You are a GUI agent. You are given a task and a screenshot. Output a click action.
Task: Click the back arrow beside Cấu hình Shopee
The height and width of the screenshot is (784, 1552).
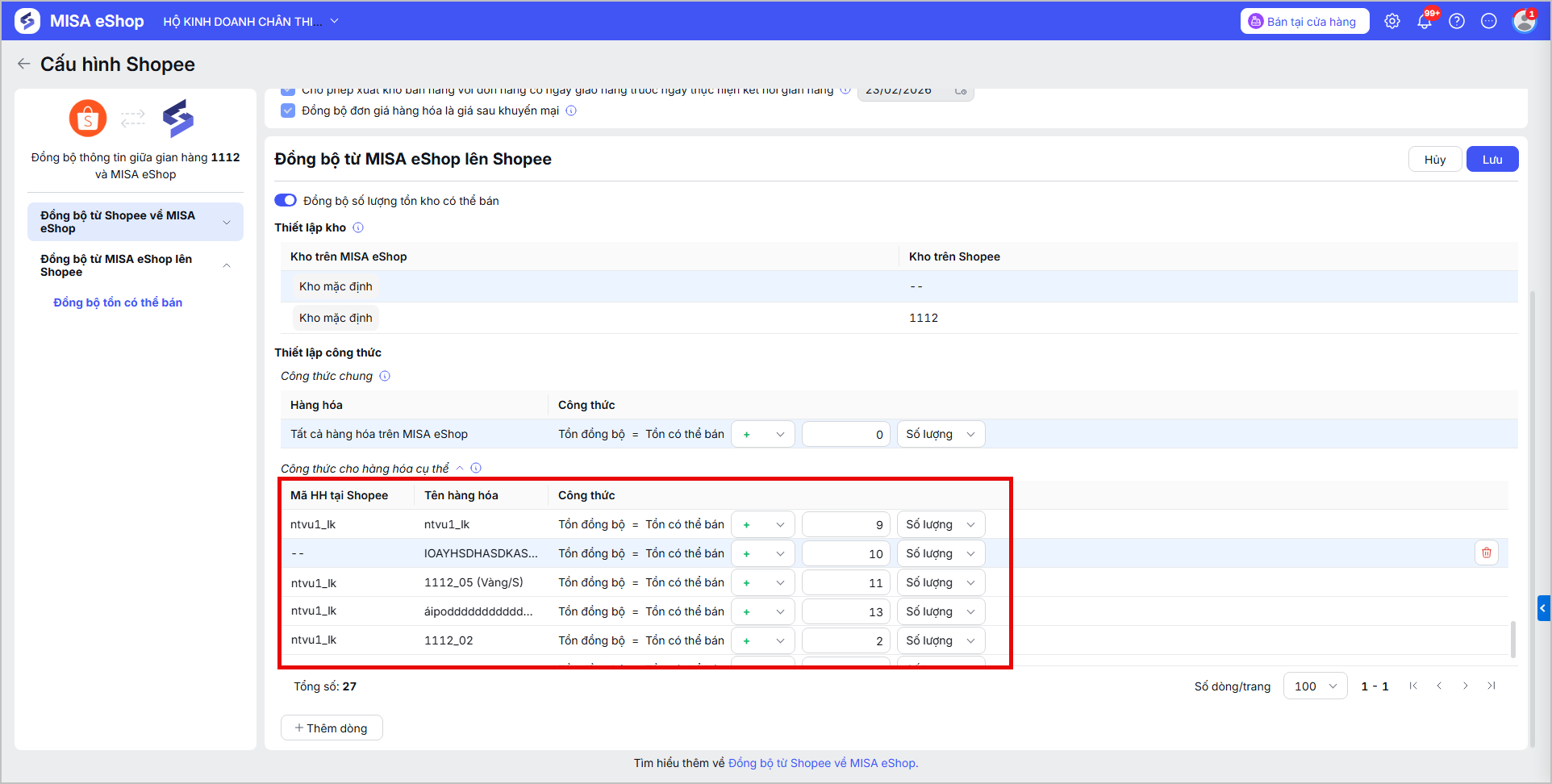pyautogui.click(x=24, y=64)
